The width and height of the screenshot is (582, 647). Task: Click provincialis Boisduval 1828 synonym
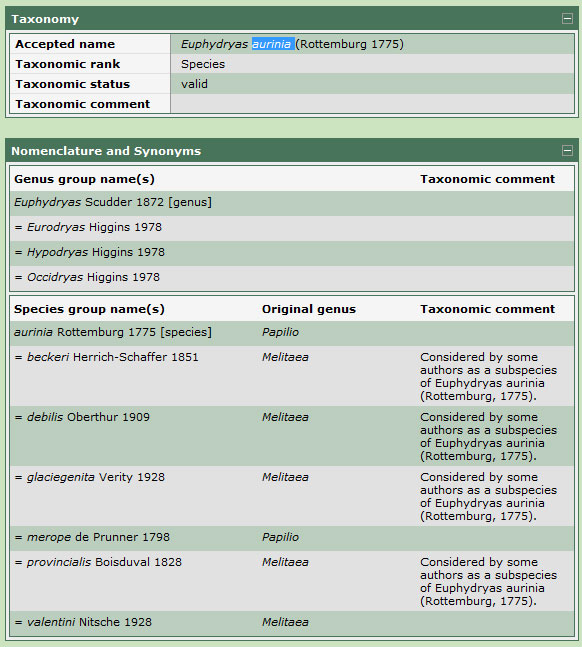click(98, 562)
